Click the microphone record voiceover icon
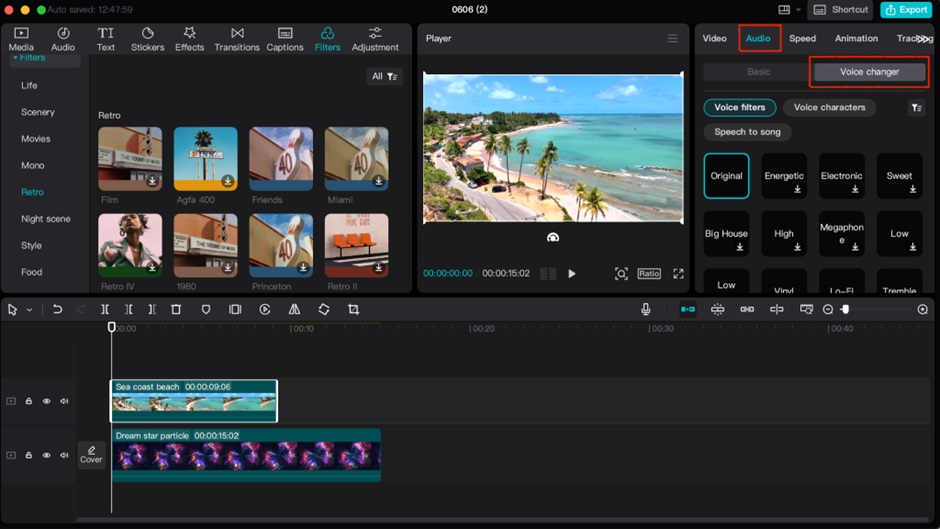Viewport: 940px width, 529px height. (x=646, y=310)
